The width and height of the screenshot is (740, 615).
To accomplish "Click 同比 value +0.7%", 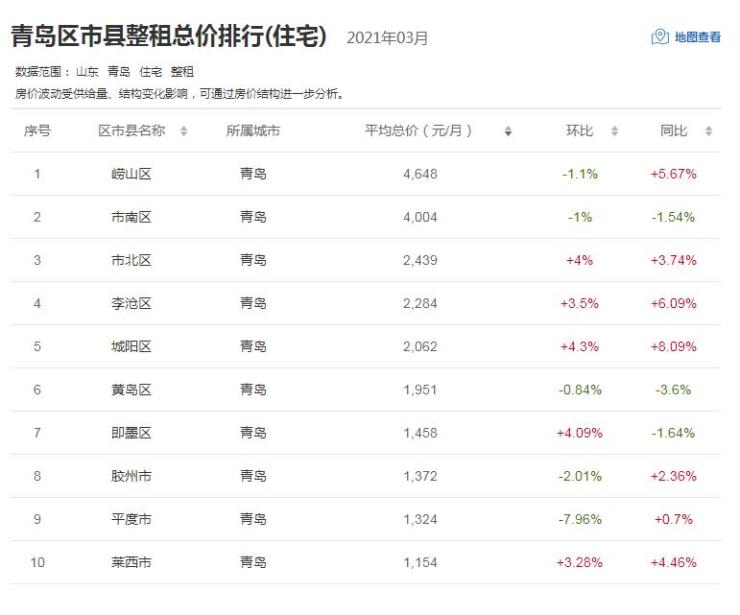I will pyautogui.click(x=673, y=519).
